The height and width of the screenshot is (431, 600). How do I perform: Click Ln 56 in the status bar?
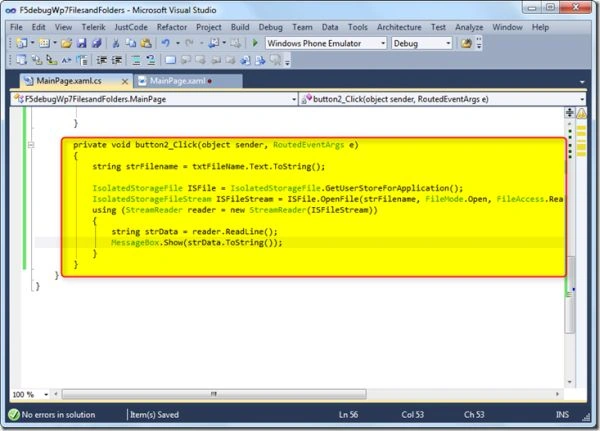pyautogui.click(x=348, y=415)
